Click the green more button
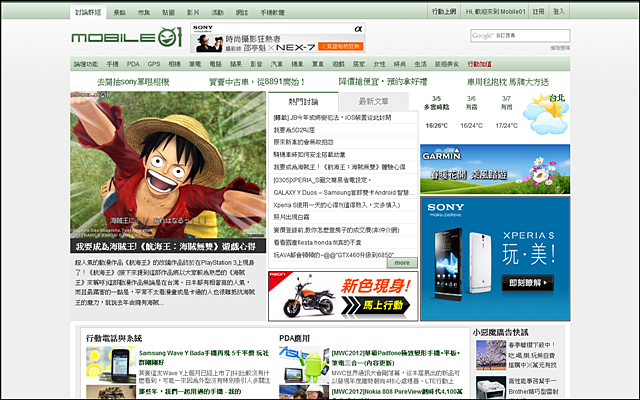Screen dimensions: 640x400 tap(402, 263)
